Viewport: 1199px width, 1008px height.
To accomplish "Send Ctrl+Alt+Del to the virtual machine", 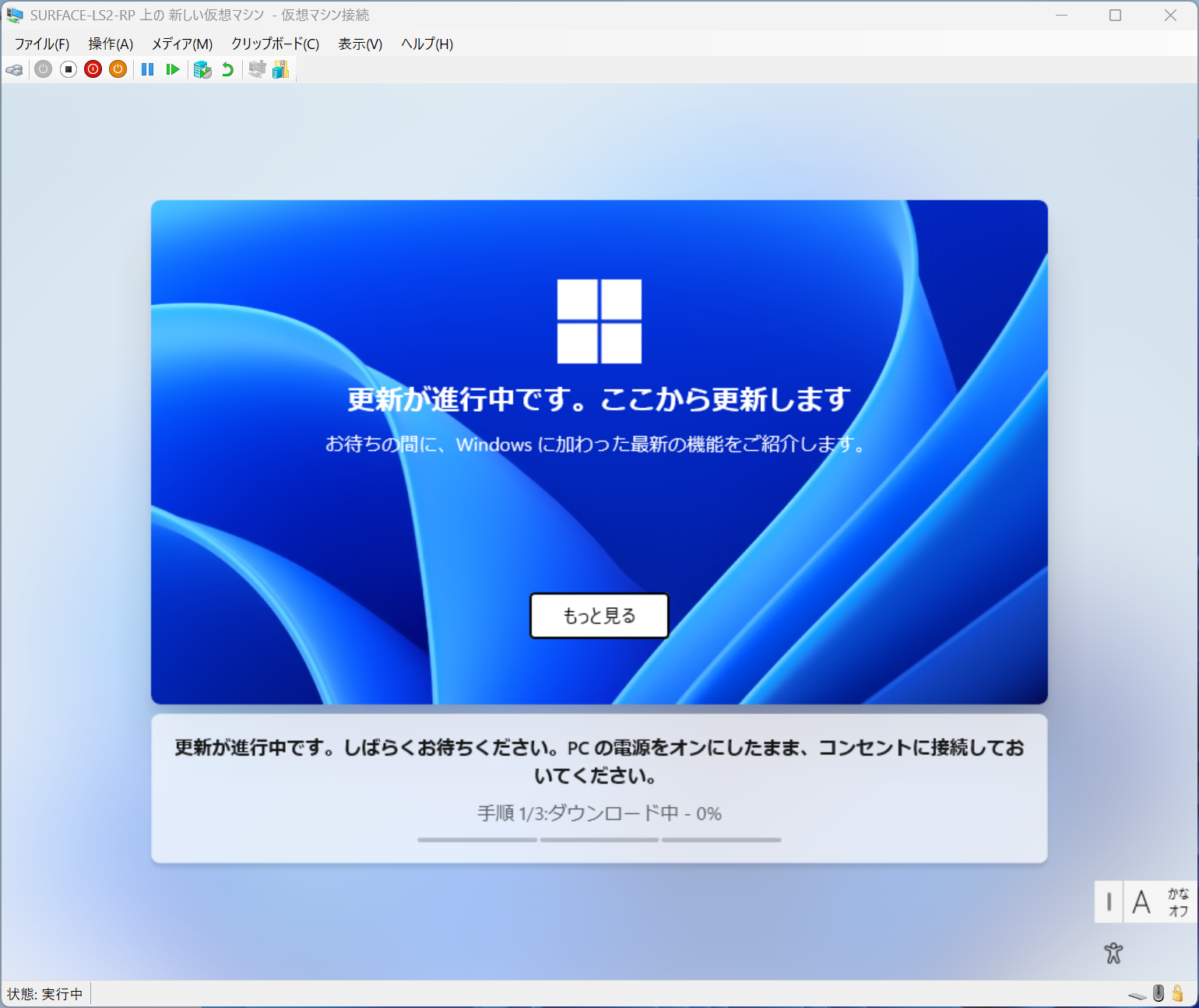I will [14, 69].
